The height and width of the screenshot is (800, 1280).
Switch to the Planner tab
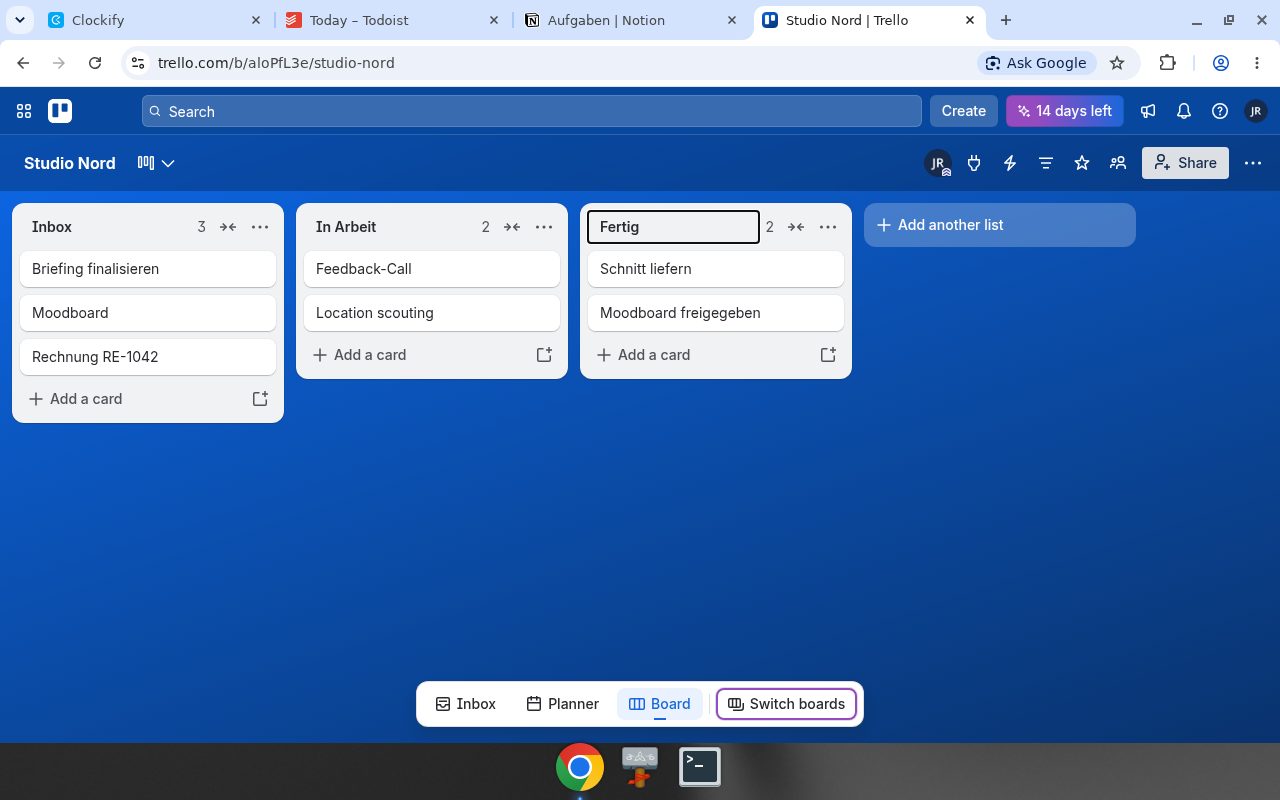563,704
